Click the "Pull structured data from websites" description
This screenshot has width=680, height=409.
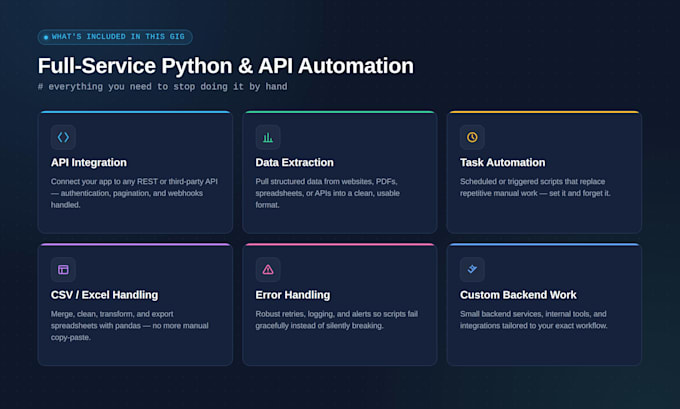327,193
